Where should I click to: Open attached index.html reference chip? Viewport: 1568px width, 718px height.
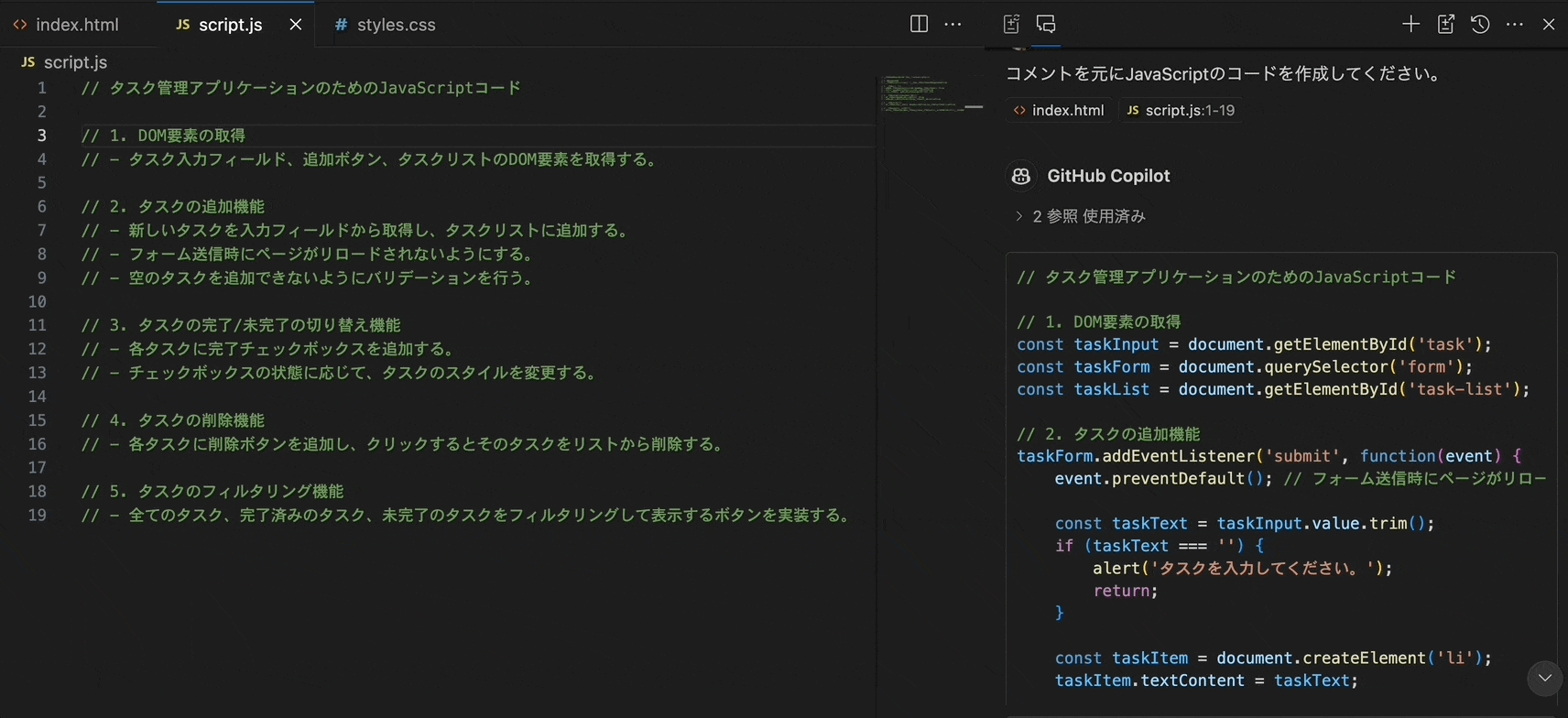point(1059,110)
